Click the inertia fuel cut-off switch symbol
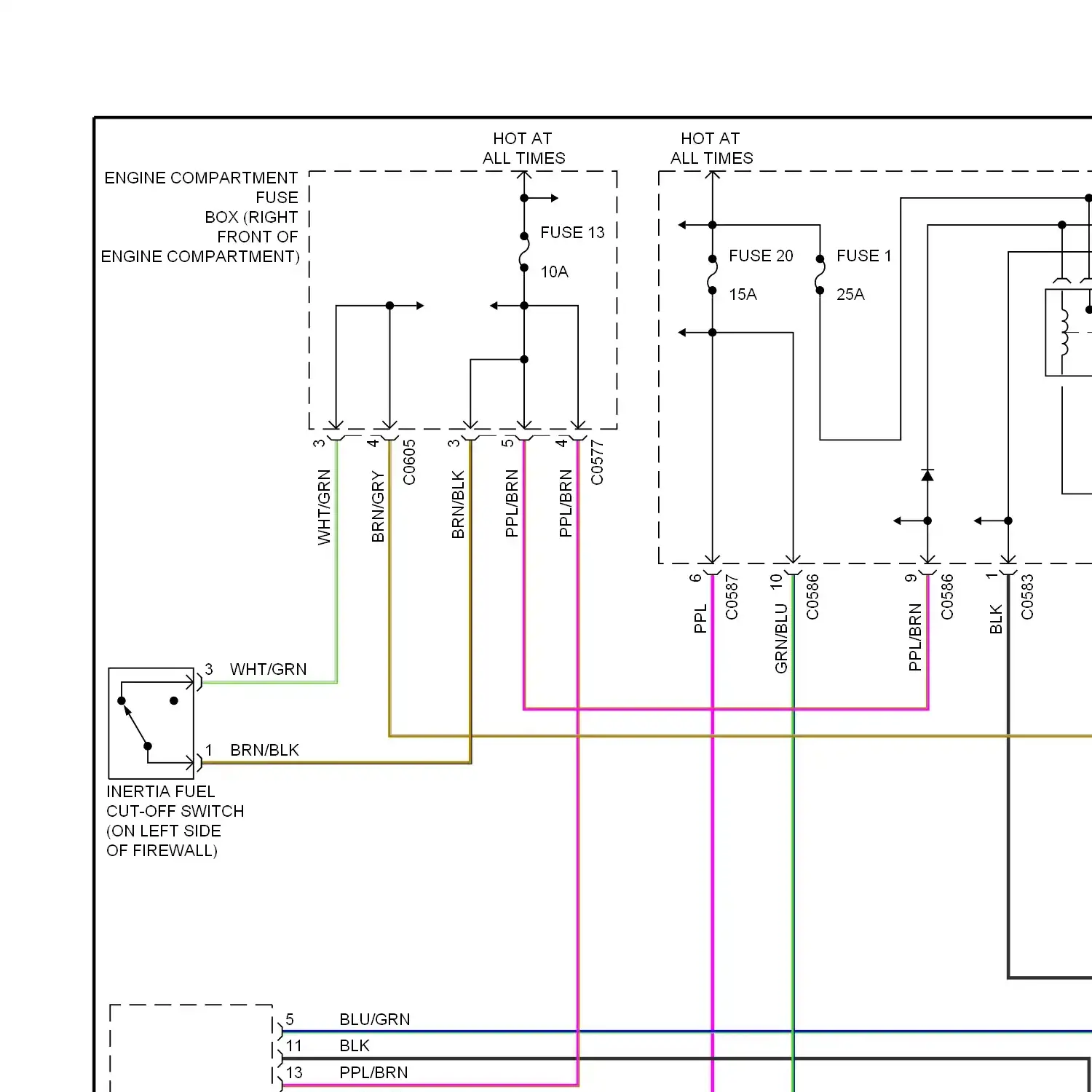Viewport: 1092px width, 1092px height. point(151,723)
